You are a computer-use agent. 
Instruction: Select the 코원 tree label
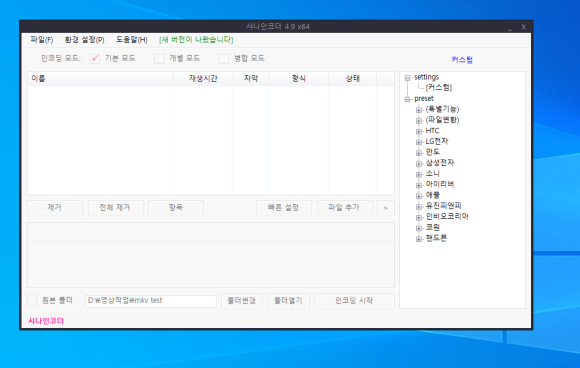tap(432, 227)
